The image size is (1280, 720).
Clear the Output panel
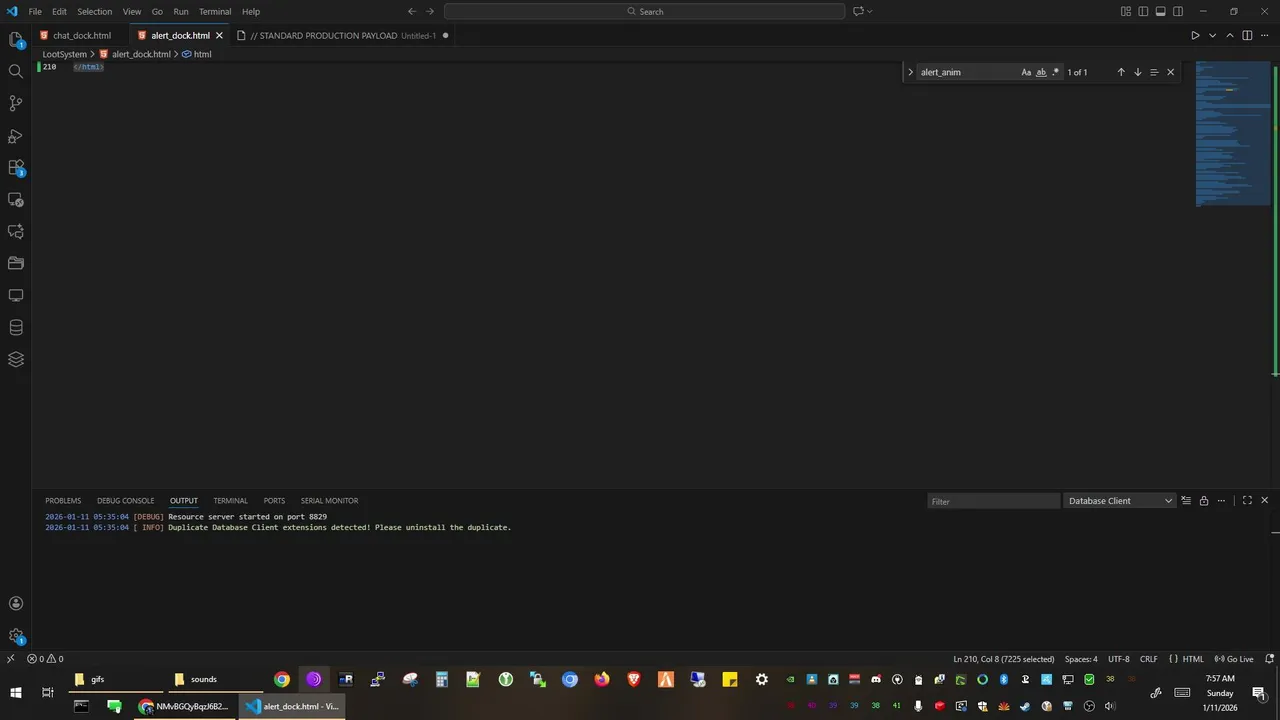click(x=1186, y=501)
